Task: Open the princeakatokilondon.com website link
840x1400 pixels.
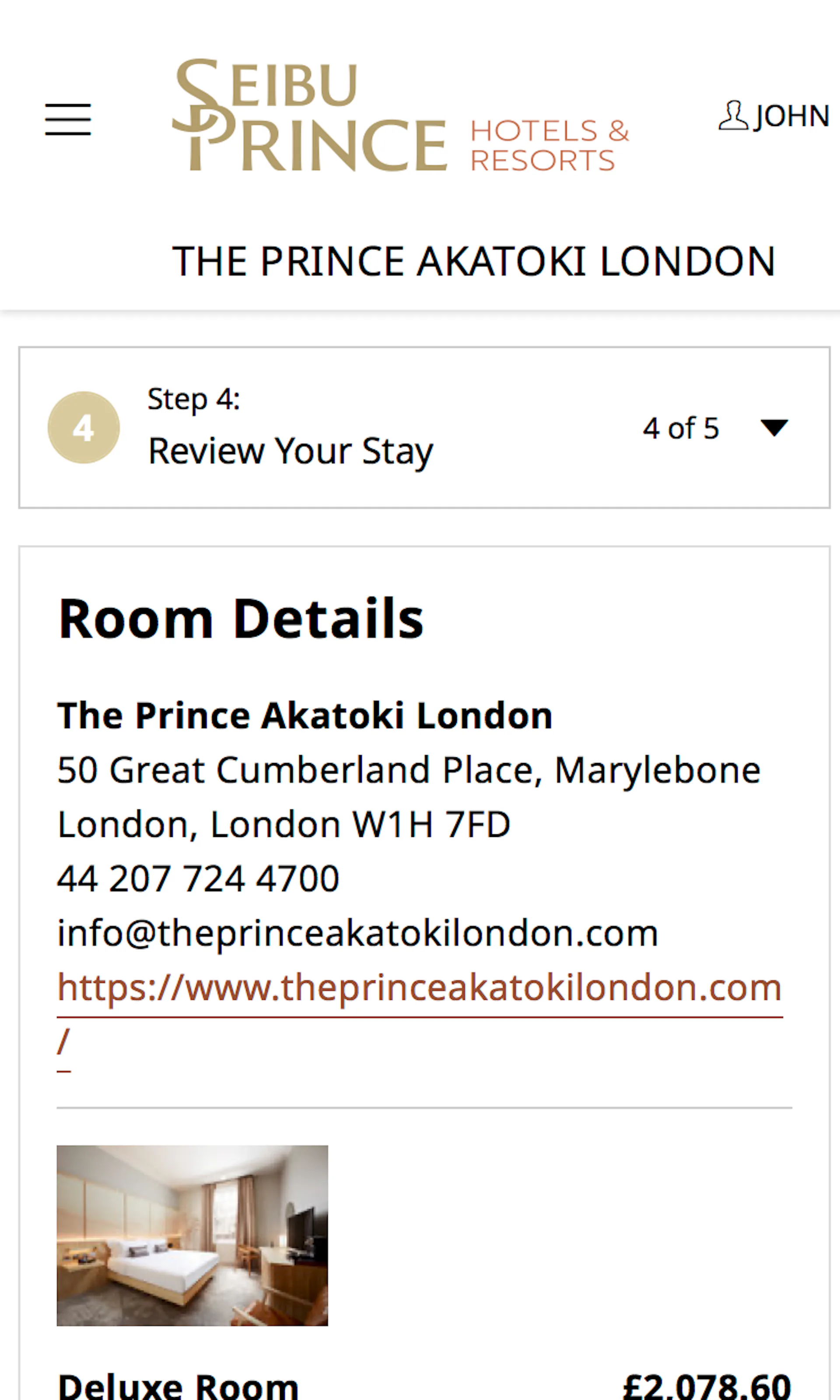Action: (419, 987)
